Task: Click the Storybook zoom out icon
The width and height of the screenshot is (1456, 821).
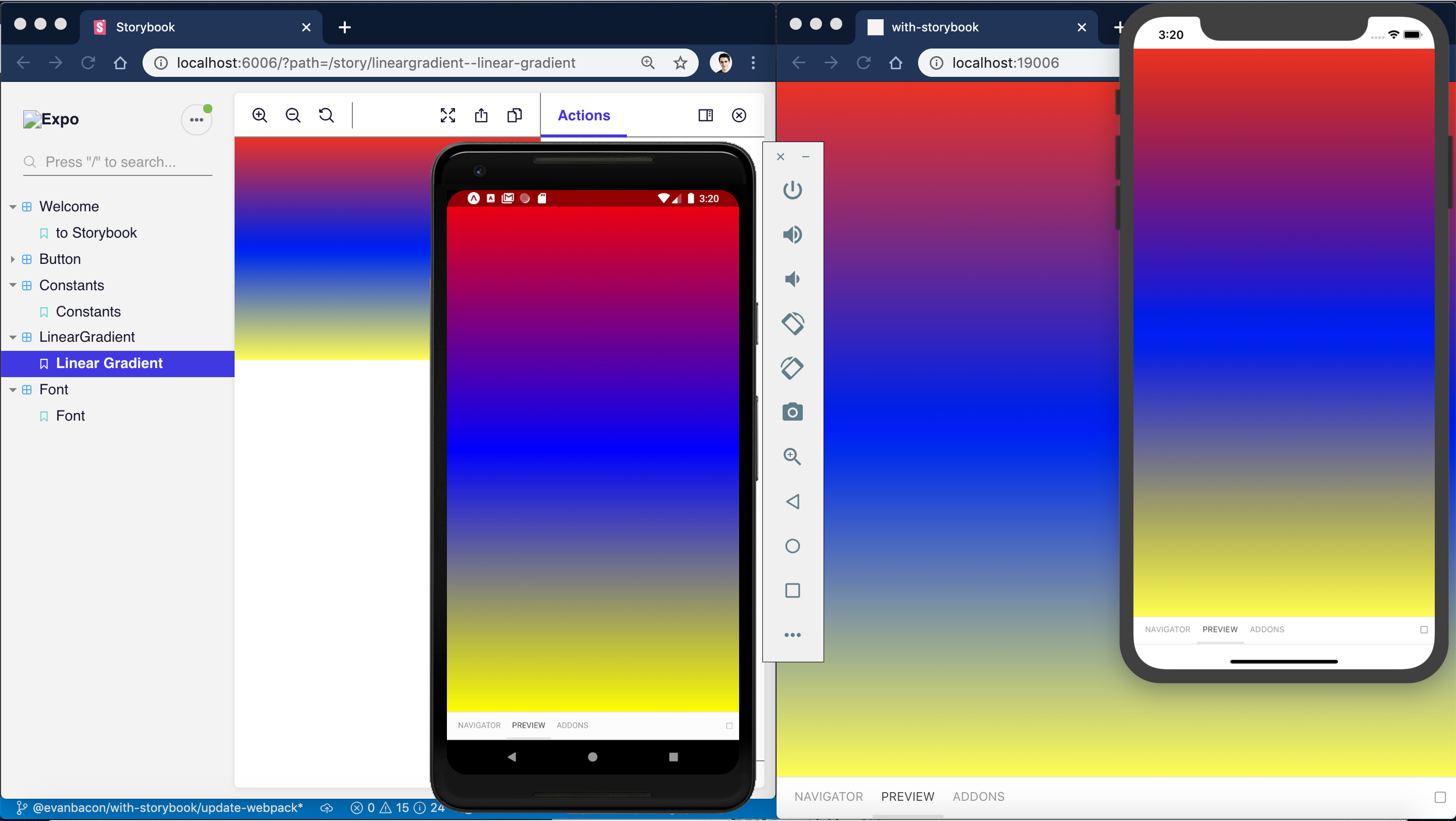Action: 293,115
